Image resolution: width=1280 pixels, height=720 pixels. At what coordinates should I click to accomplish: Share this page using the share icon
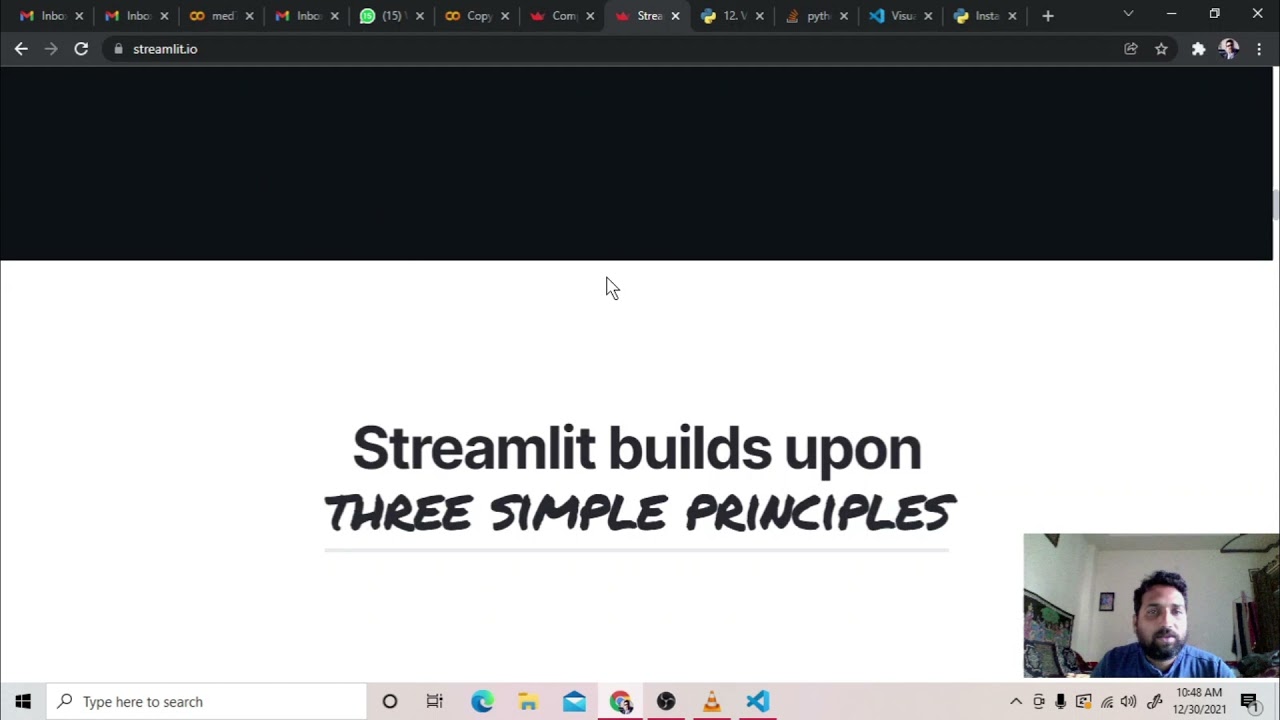(1131, 48)
